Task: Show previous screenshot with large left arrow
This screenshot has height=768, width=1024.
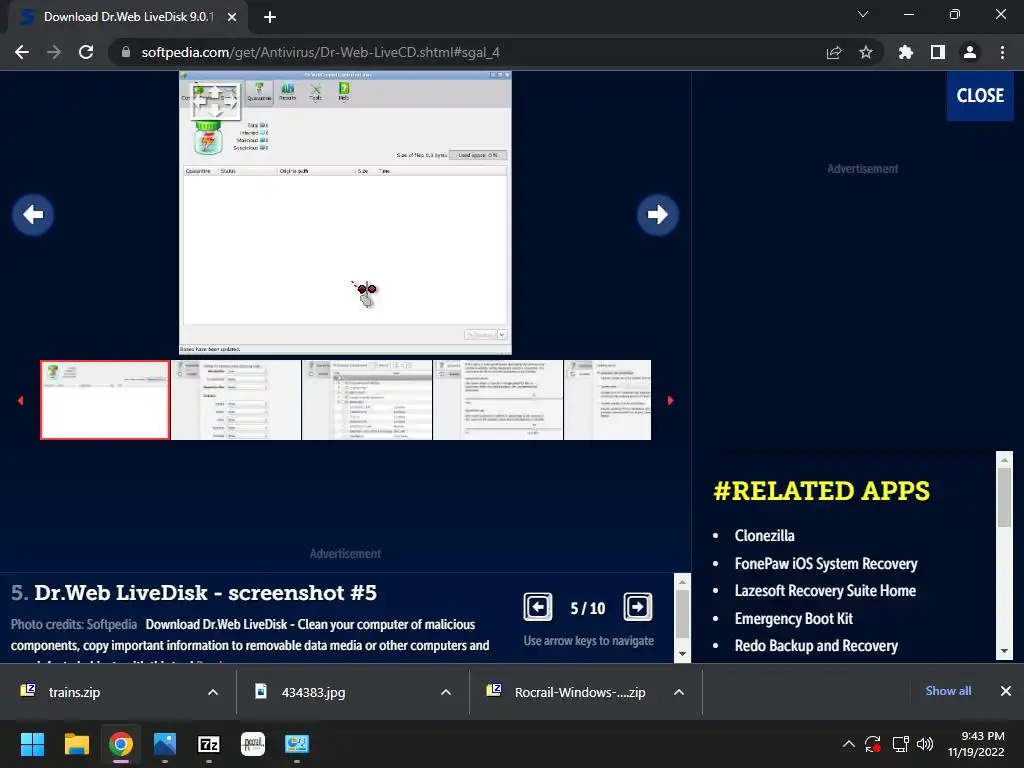Action: 33,214
